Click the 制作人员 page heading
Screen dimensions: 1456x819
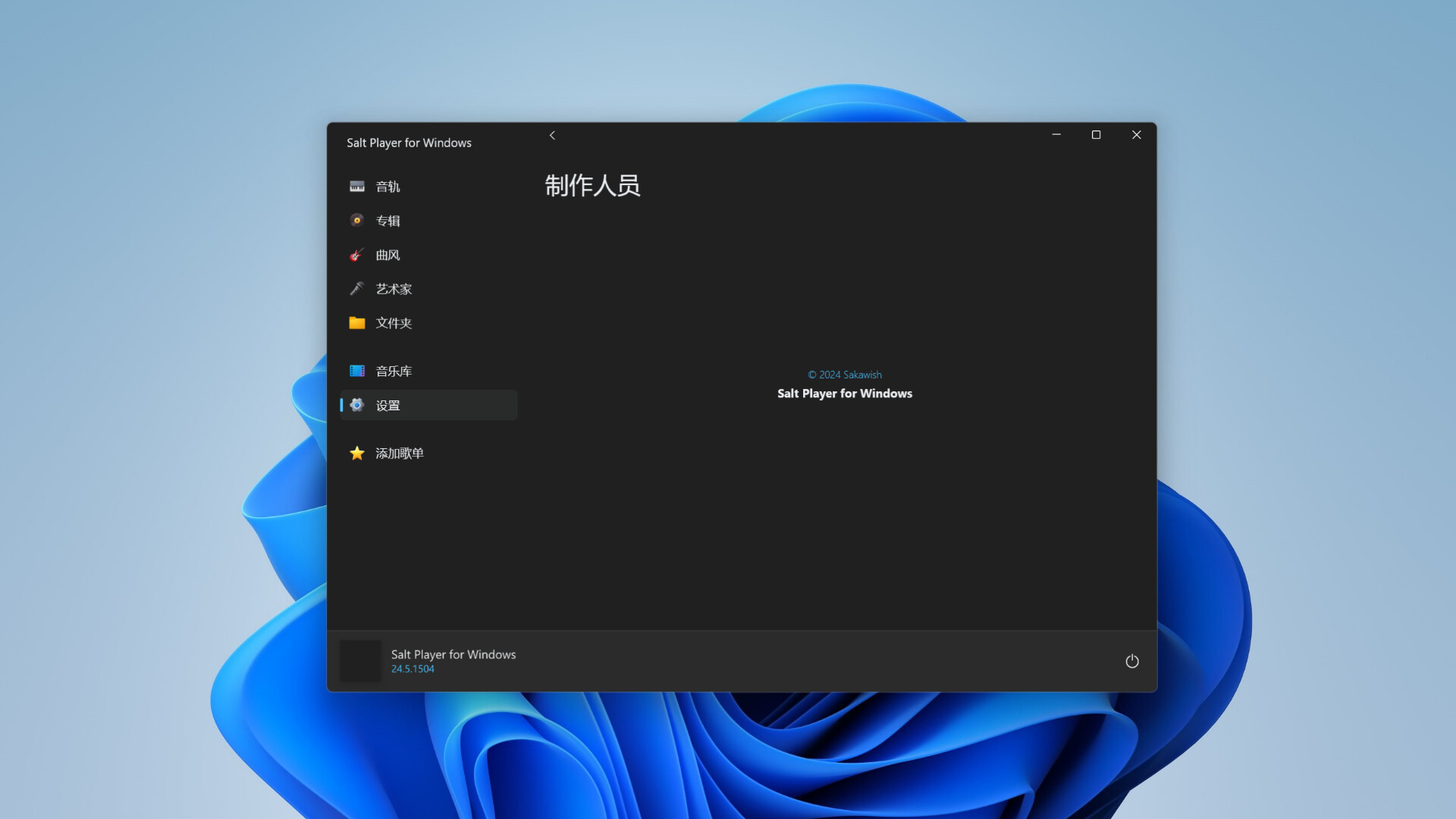tap(592, 187)
